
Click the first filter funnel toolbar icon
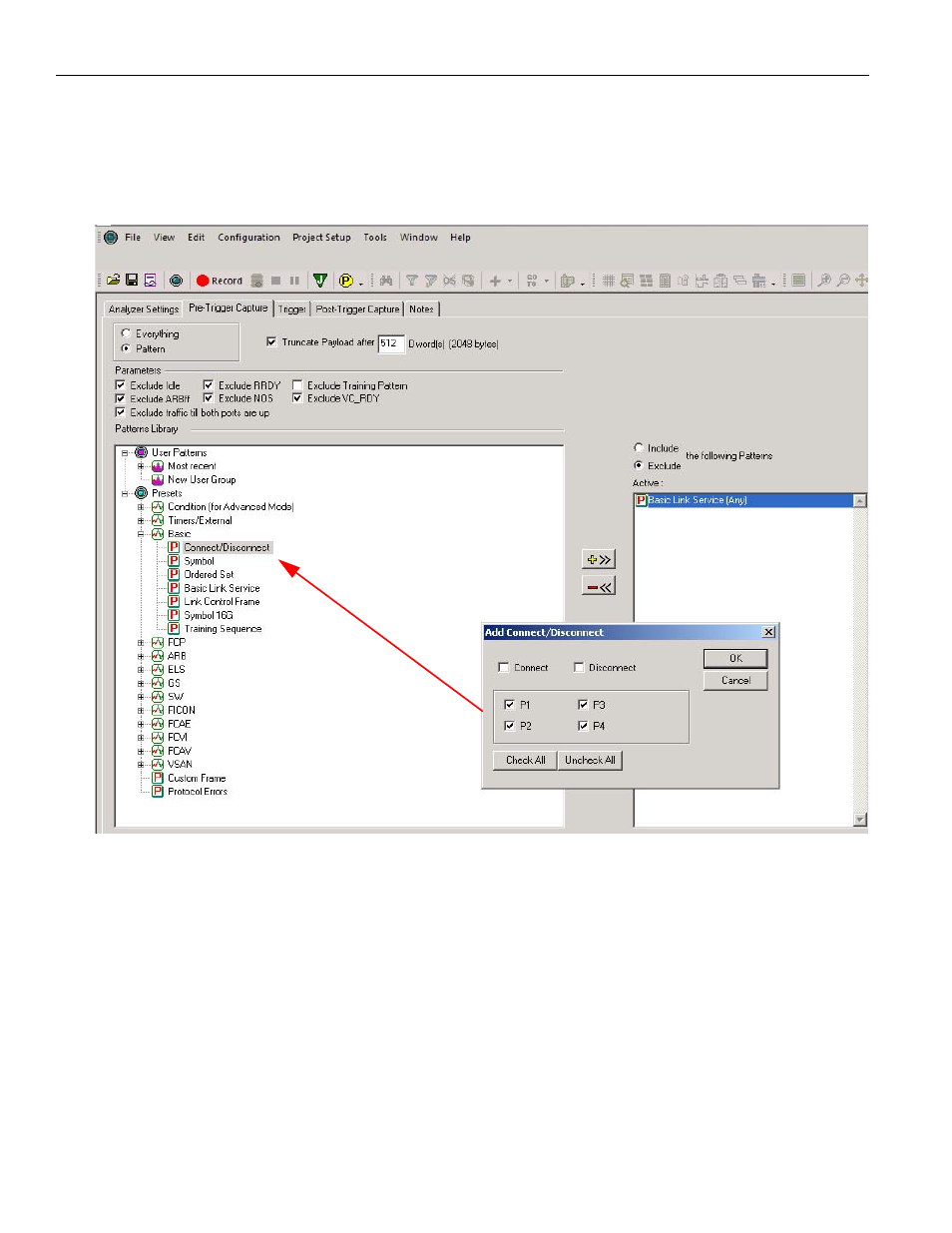tap(411, 281)
